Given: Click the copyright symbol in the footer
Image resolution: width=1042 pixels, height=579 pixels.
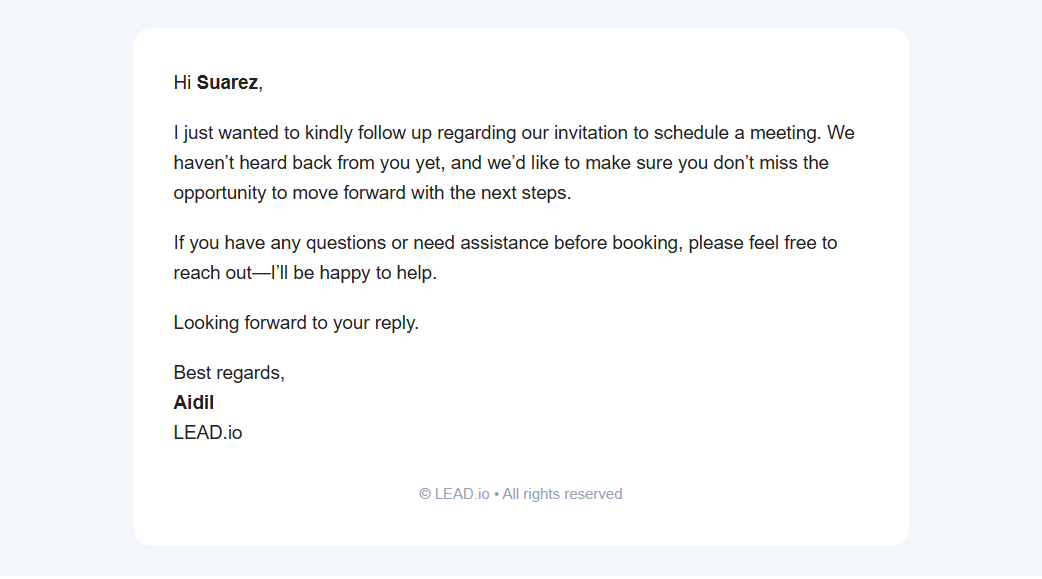Looking at the screenshot, I should point(425,494).
